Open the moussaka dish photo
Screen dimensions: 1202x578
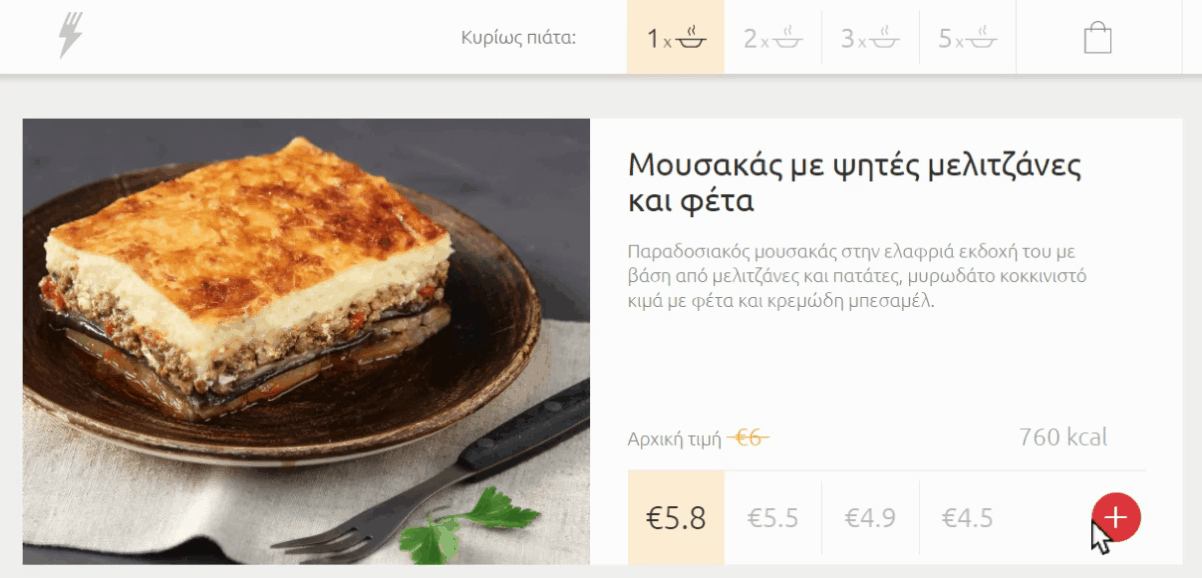[x=306, y=342]
